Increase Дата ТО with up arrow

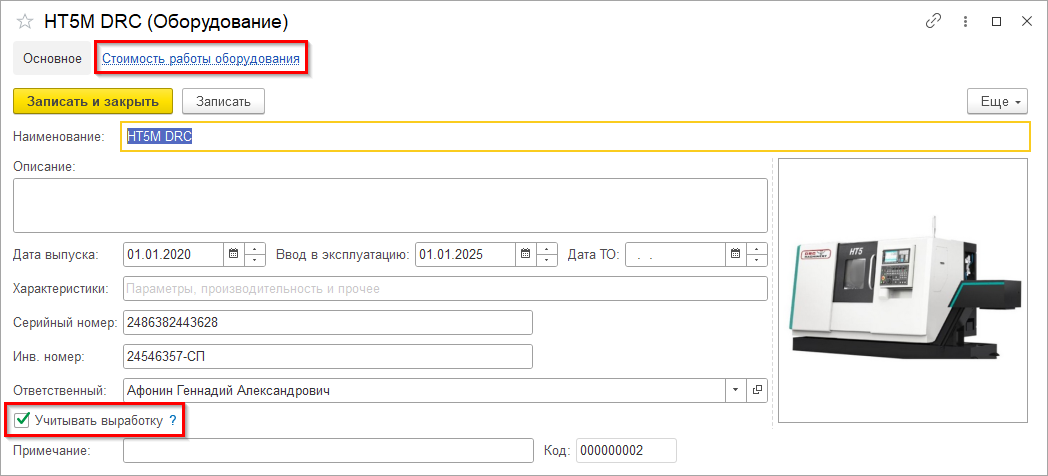(757, 249)
